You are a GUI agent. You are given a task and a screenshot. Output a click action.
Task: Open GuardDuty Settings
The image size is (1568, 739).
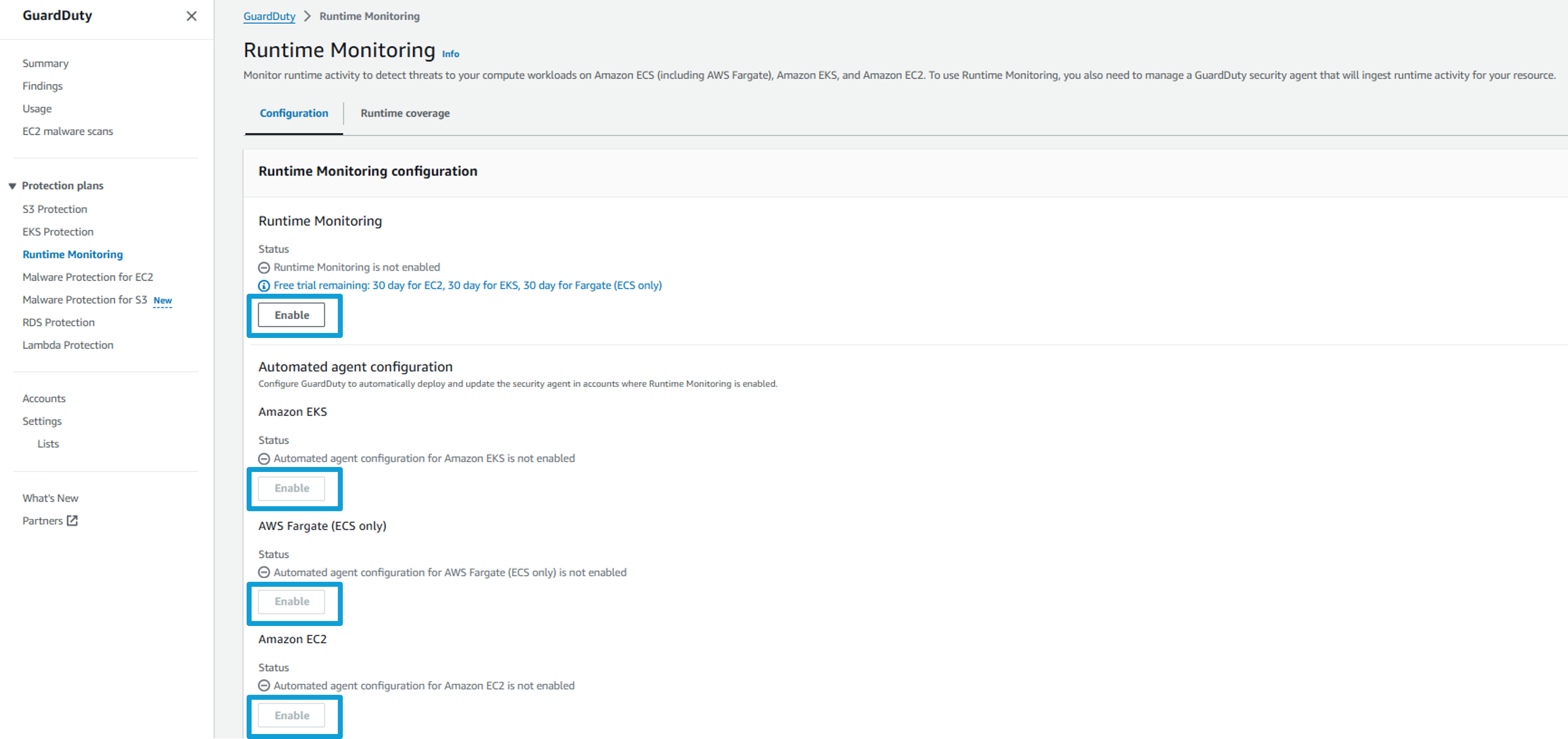pyautogui.click(x=42, y=421)
